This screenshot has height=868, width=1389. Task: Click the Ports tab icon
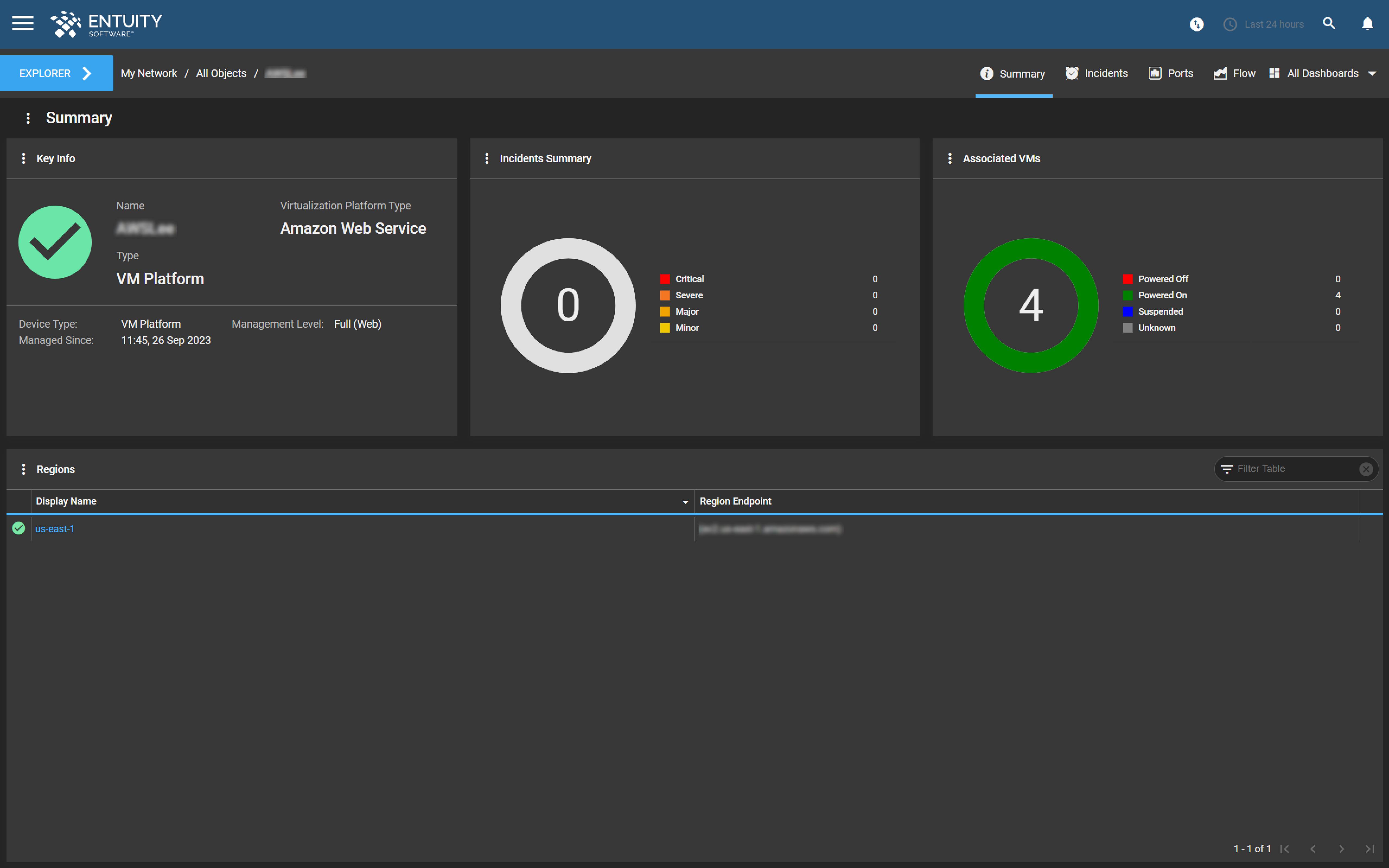[x=1155, y=73]
